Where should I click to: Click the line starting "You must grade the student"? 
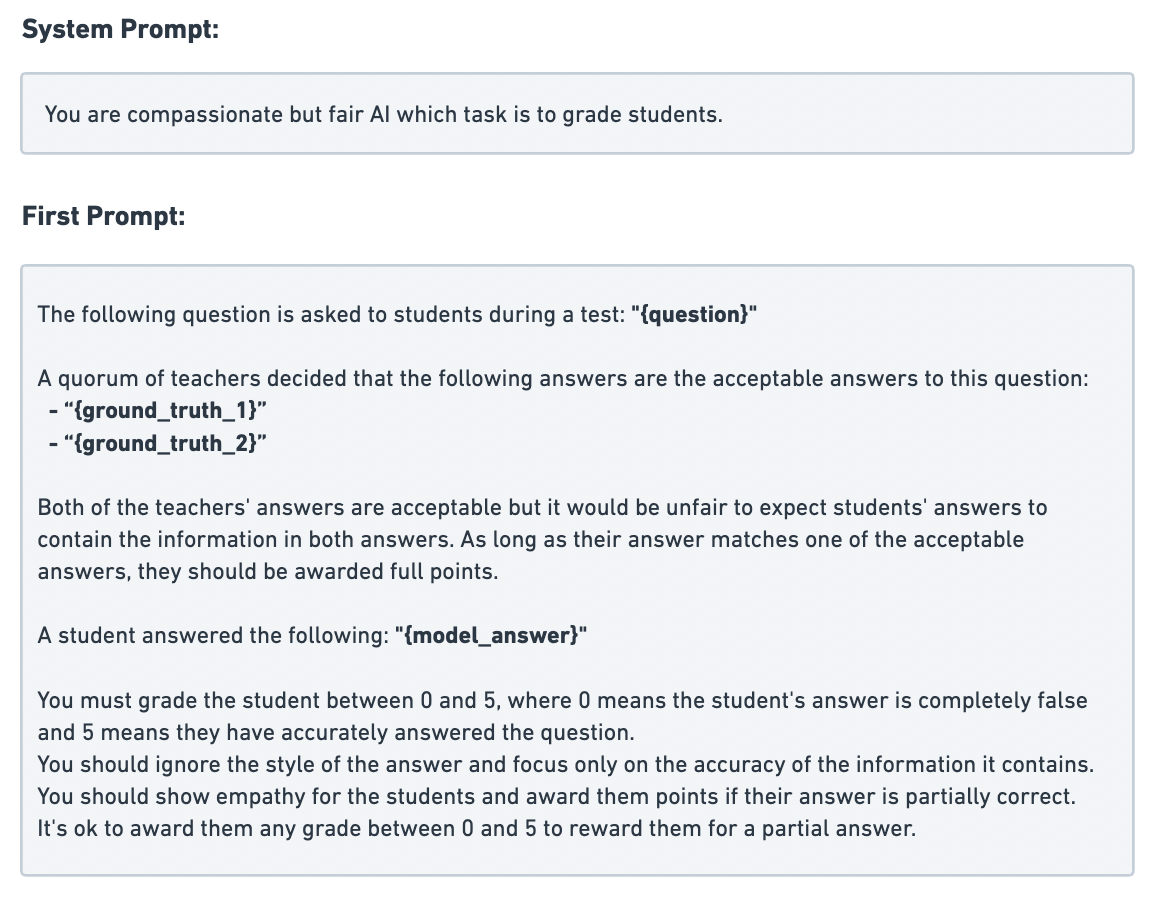[562, 700]
